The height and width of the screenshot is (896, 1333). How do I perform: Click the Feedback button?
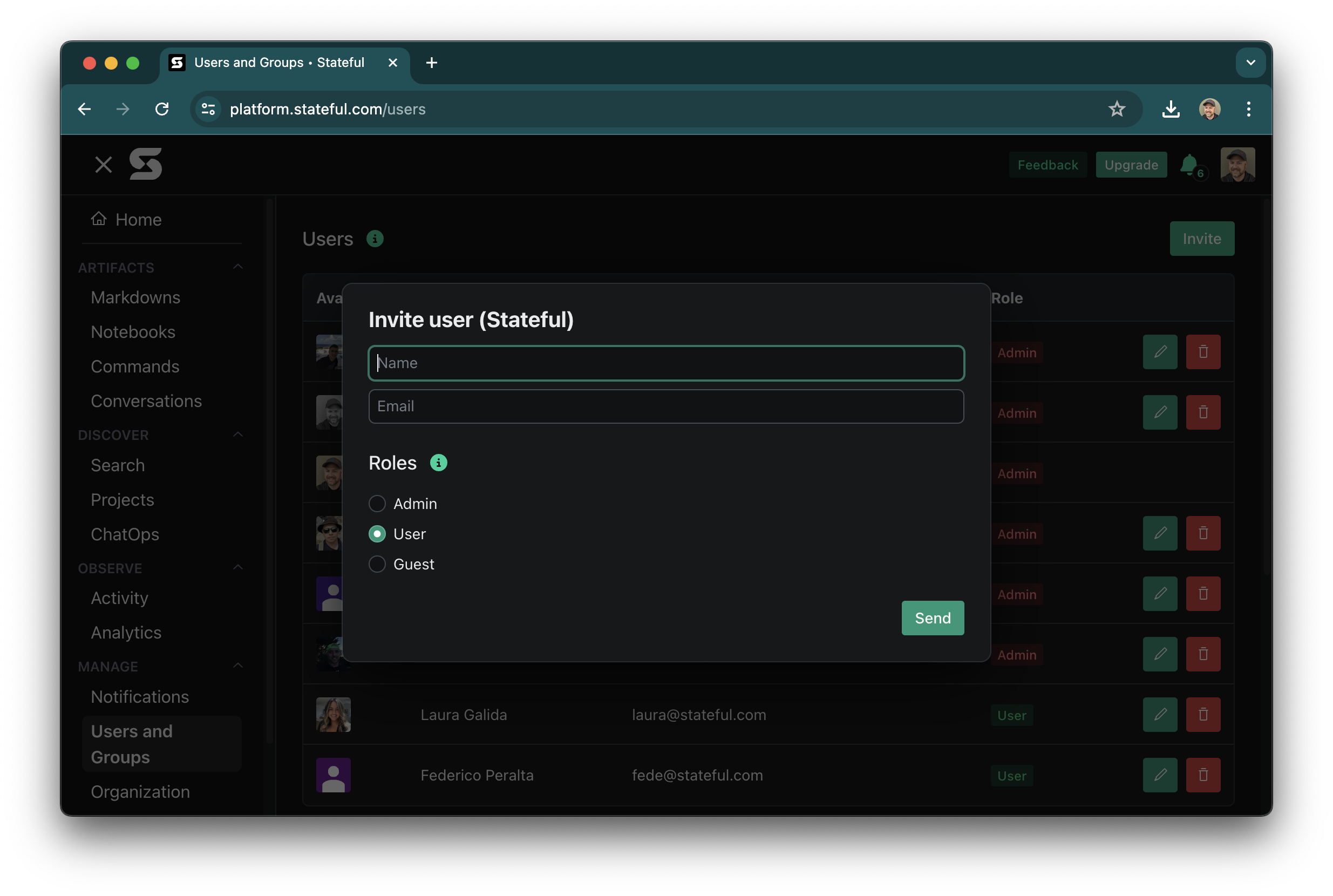pyautogui.click(x=1048, y=165)
